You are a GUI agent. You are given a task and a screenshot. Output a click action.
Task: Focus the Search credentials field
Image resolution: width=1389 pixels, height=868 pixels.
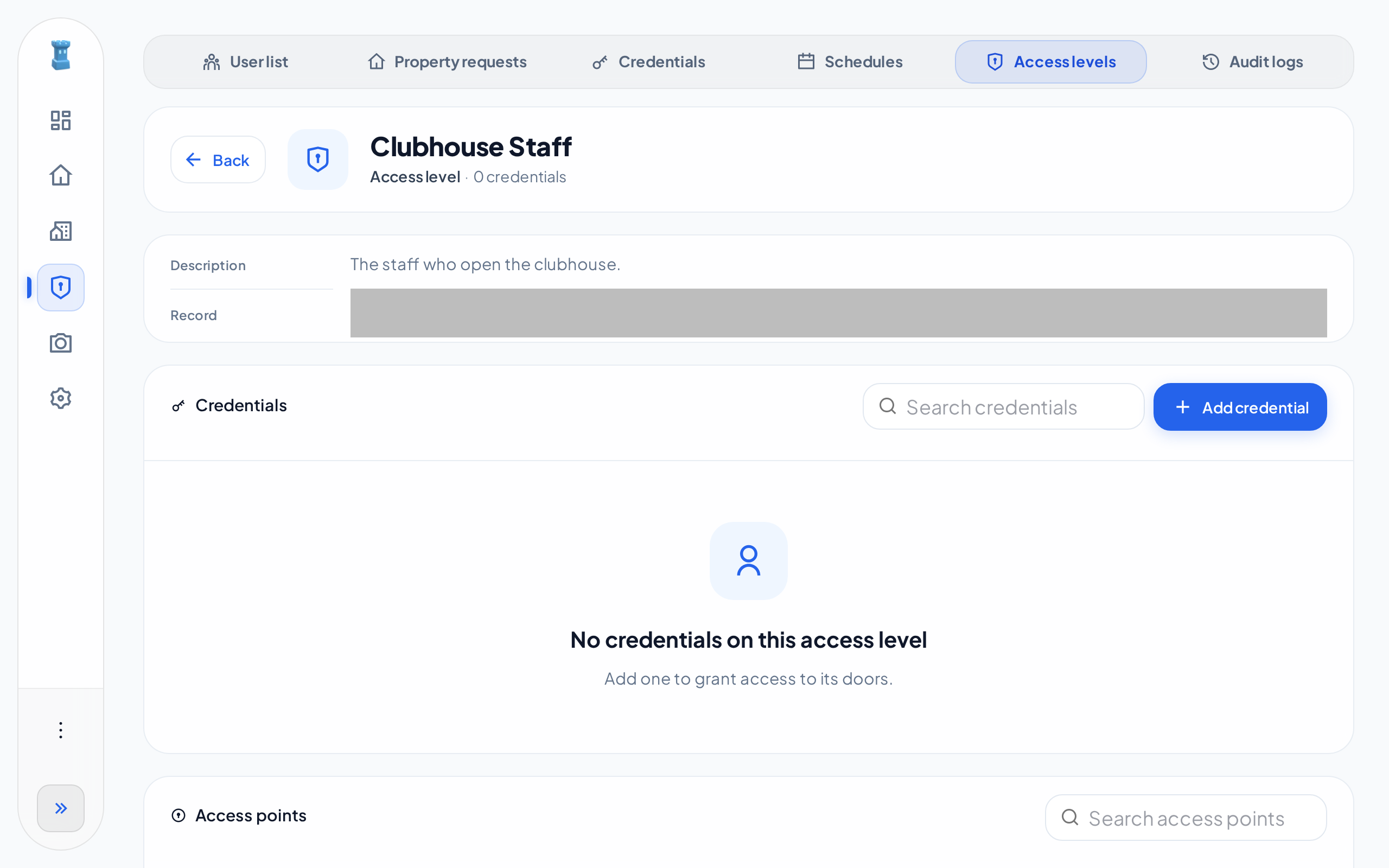(x=1003, y=406)
